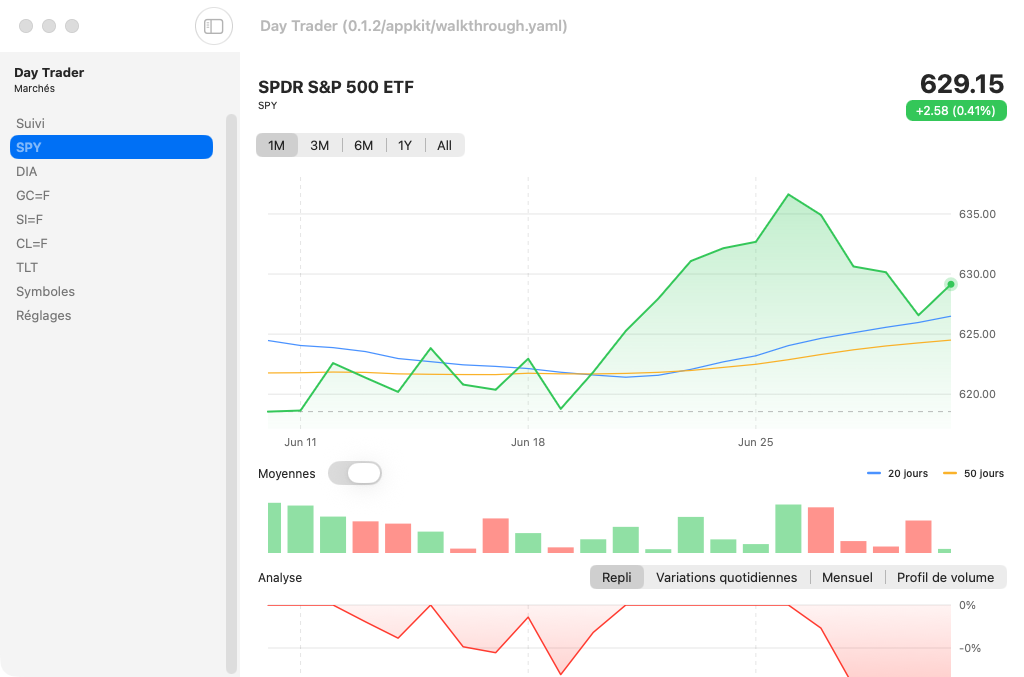Toggle the sidebar with the toolbar icon
The image size is (1024, 677).
[214, 26]
